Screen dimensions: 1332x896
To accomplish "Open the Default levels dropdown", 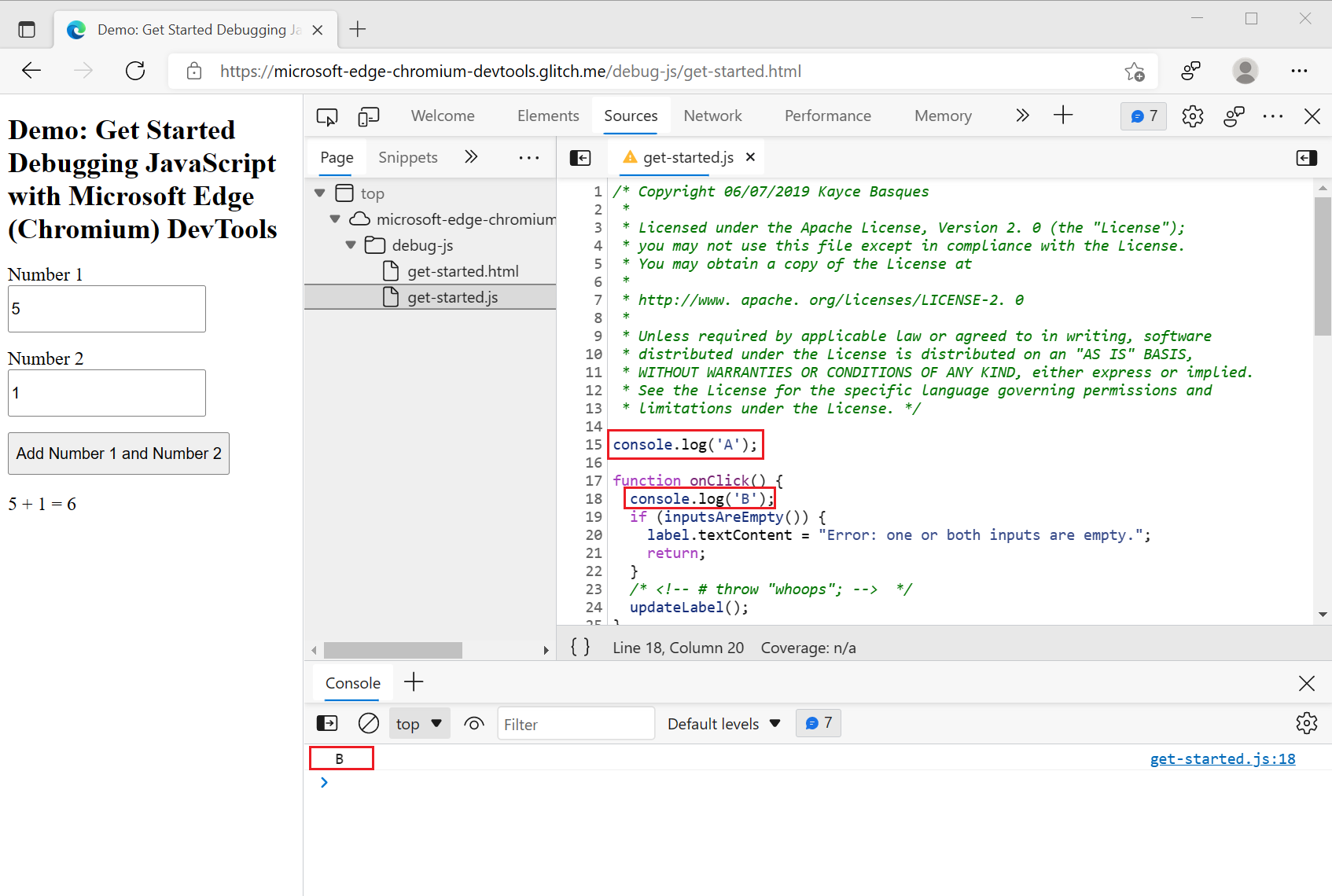I will click(722, 723).
